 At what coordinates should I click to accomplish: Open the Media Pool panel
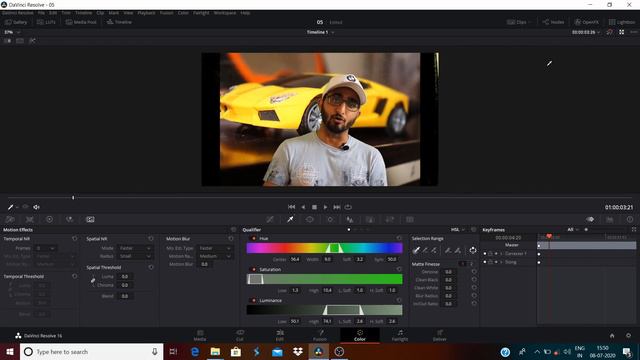click(x=81, y=22)
